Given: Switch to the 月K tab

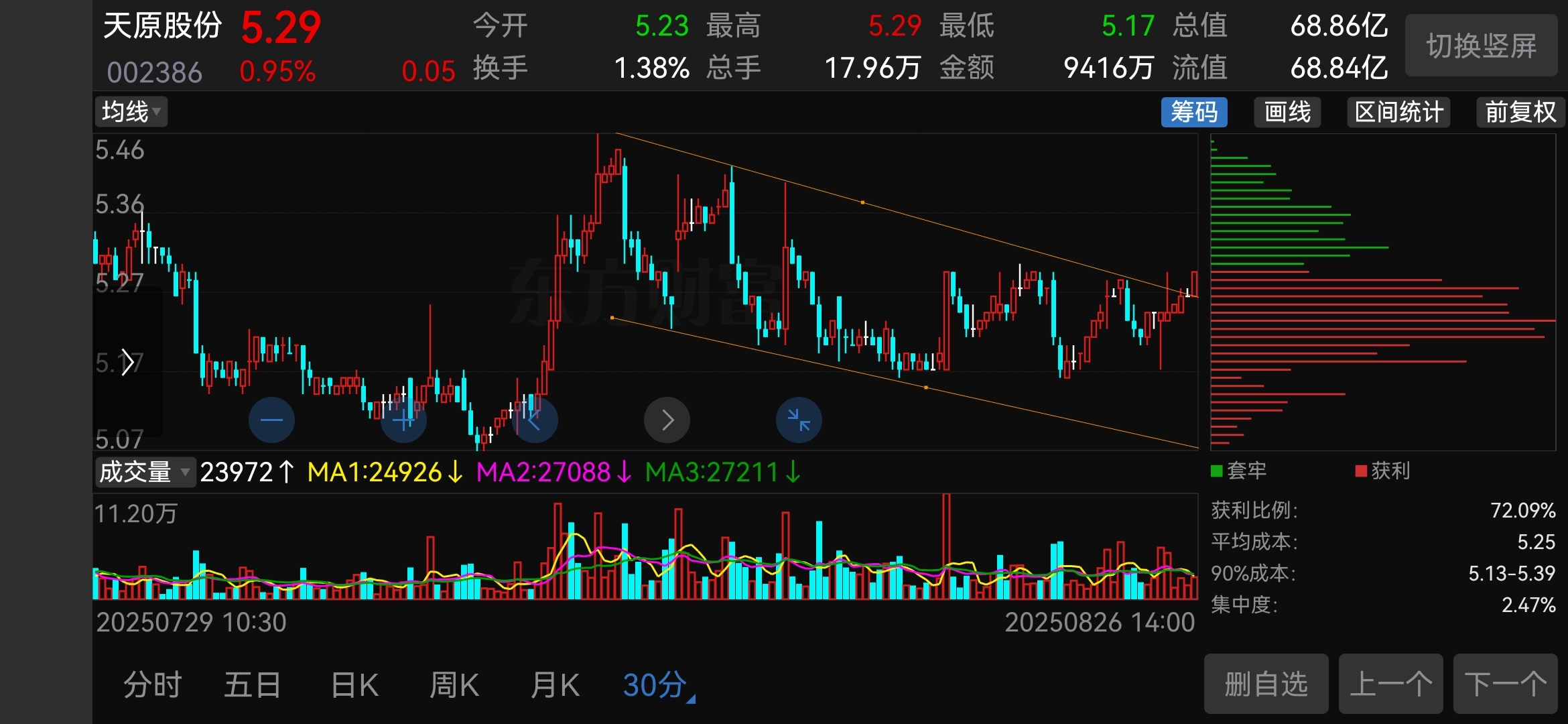Looking at the screenshot, I should pyautogui.click(x=555, y=685).
